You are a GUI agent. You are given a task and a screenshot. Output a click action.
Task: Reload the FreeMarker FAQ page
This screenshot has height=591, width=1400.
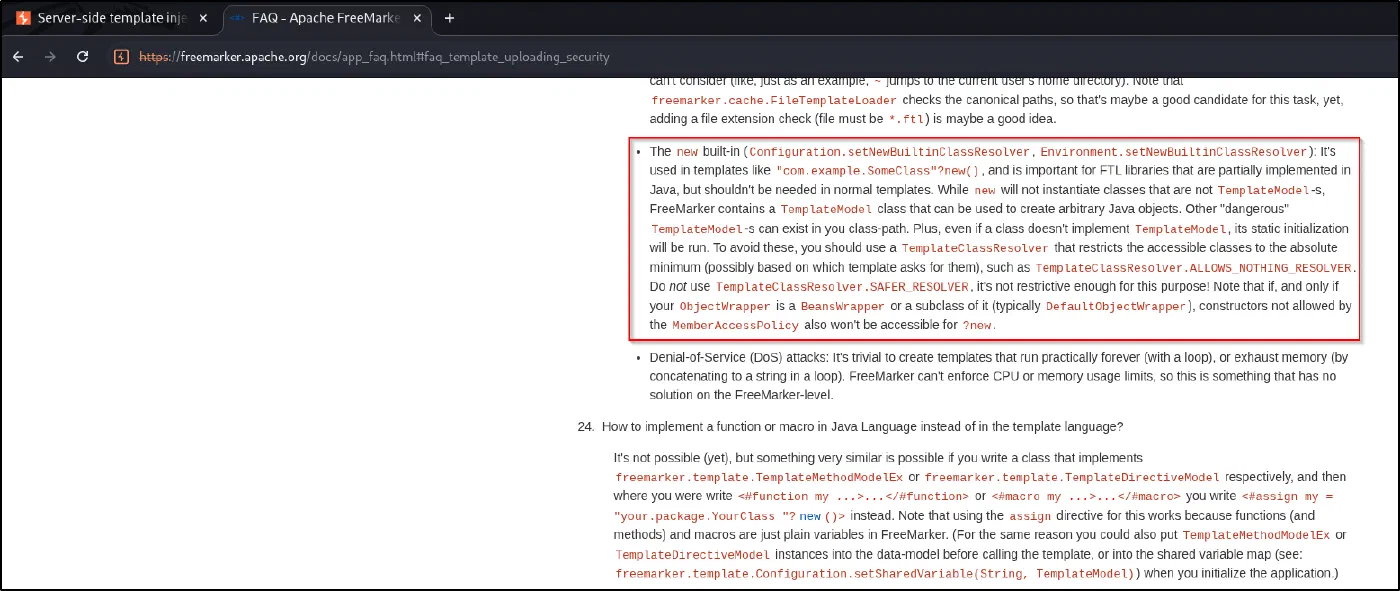tap(83, 57)
